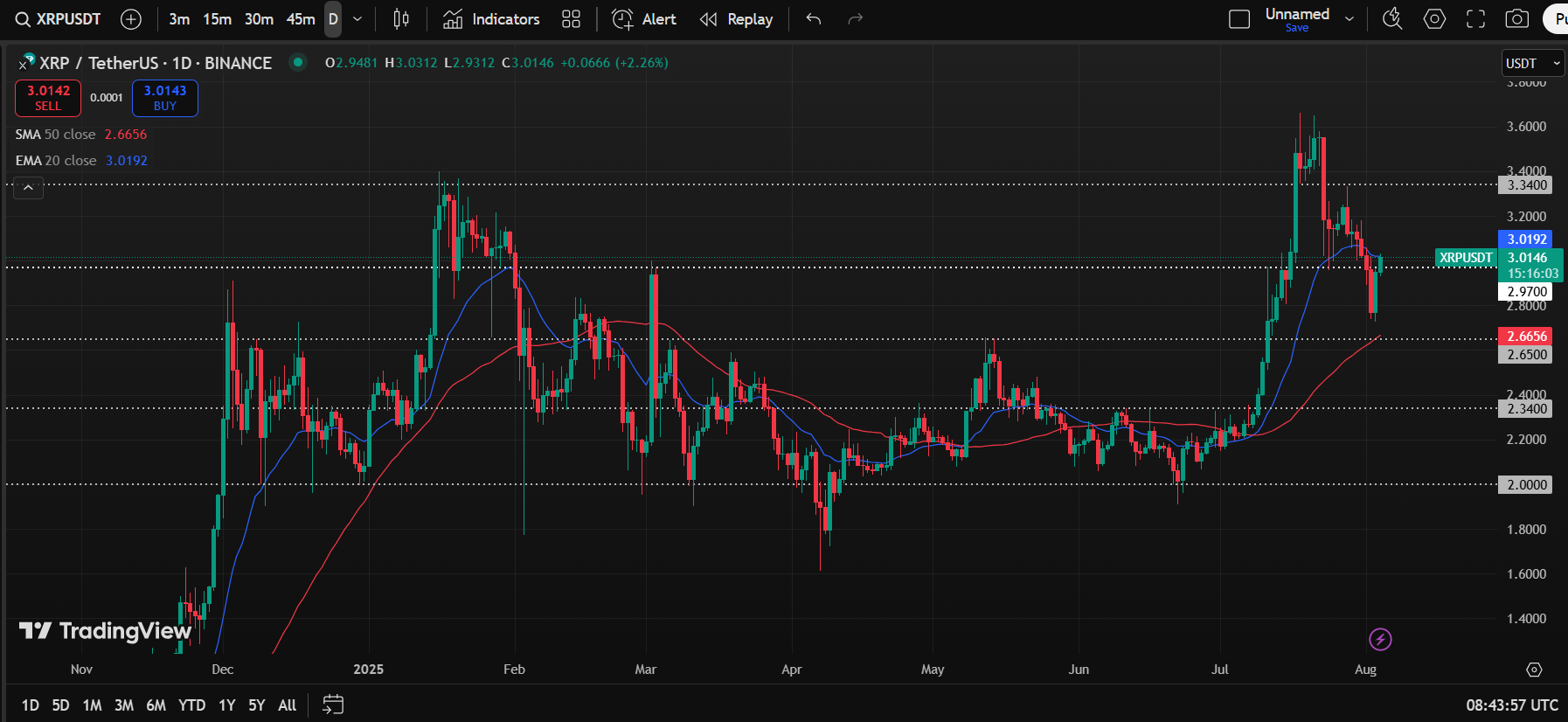Image resolution: width=1568 pixels, height=722 pixels.
Task: Click the market open status green dot
Action: pos(298,62)
